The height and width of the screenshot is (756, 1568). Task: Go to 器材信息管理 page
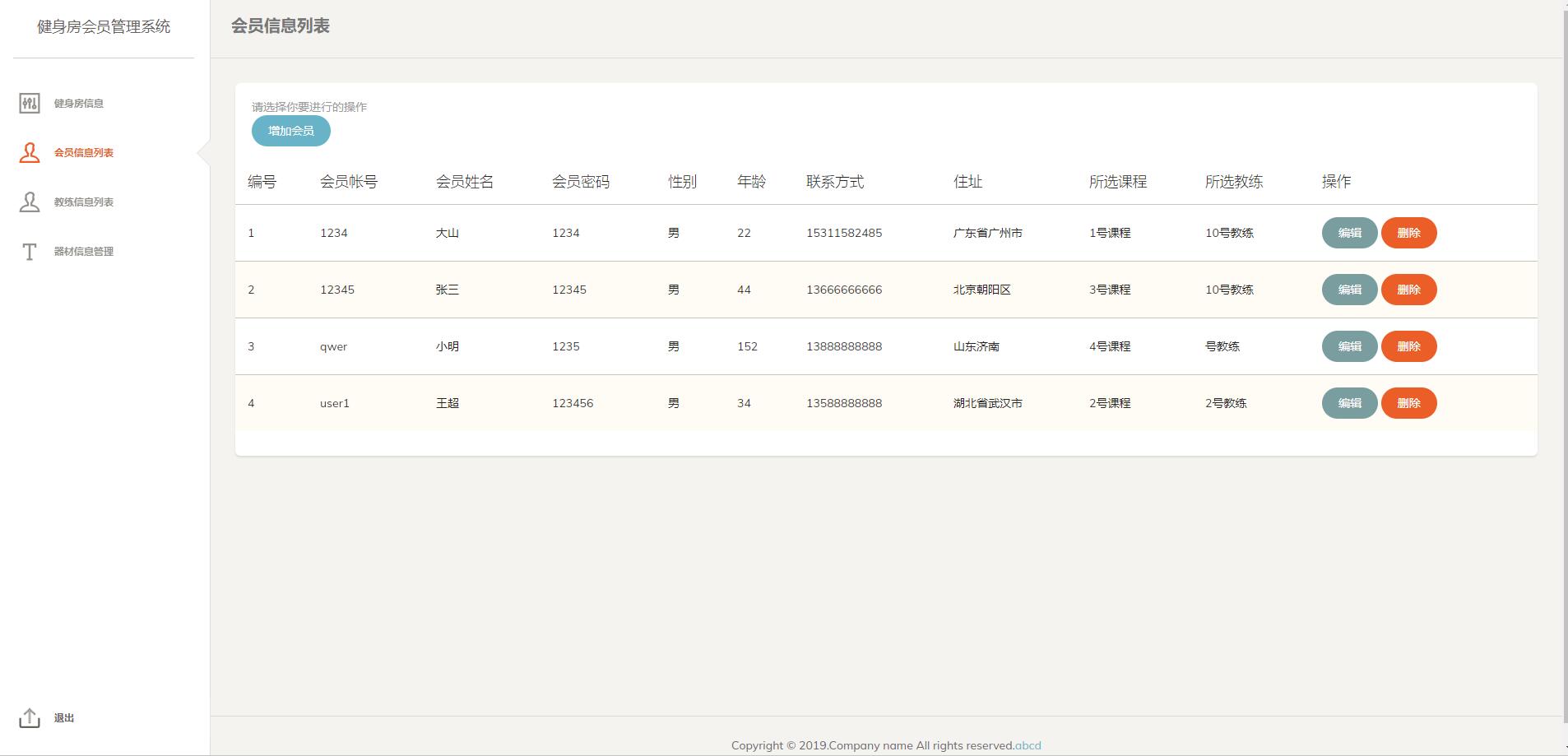[84, 252]
